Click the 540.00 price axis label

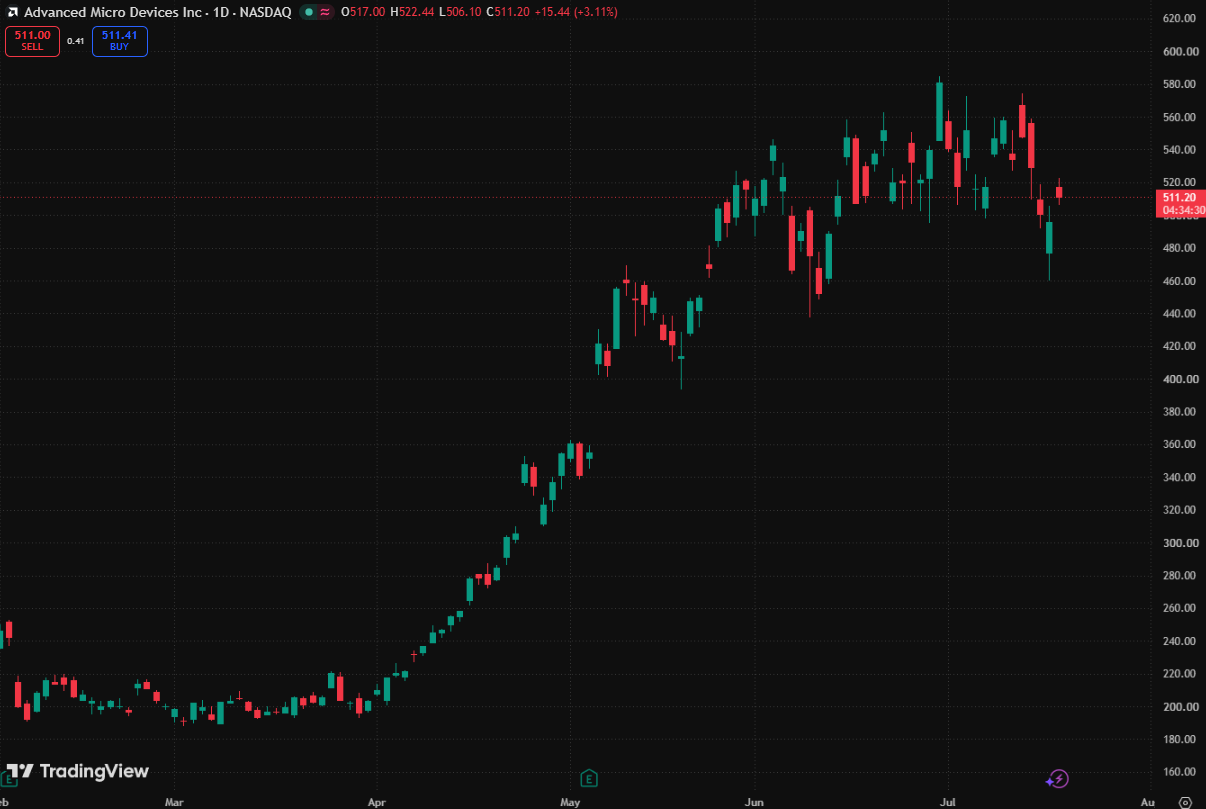(x=1181, y=150)
